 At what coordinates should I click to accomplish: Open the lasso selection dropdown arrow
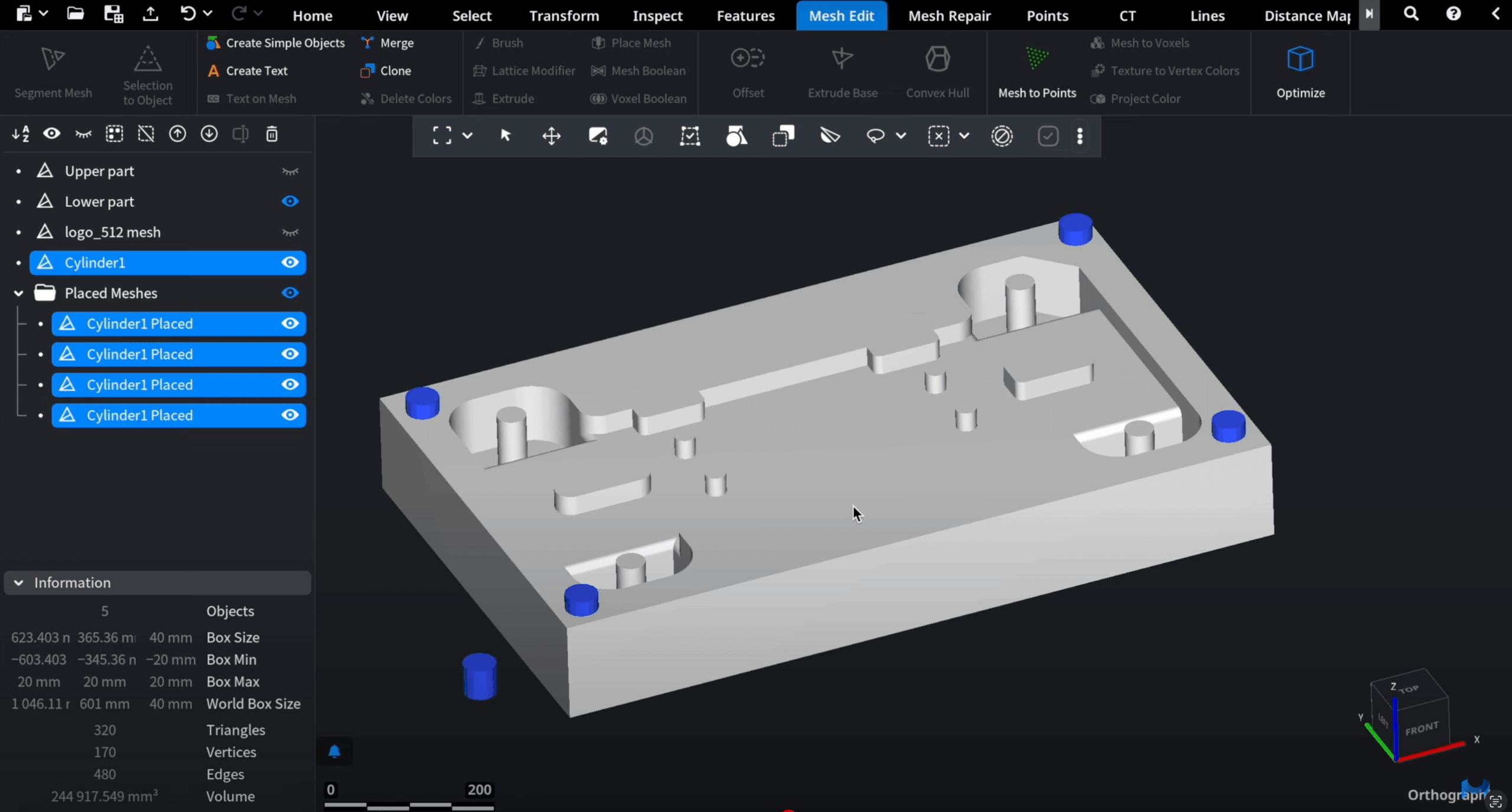point(901,136)
